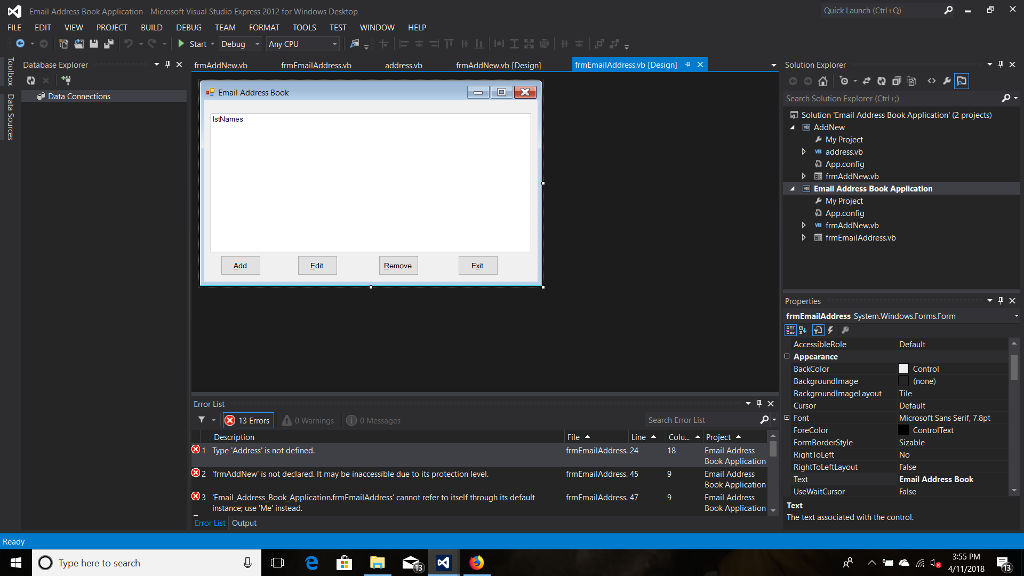Toggle the 13 Errors filter button
The image size is (1024, 576).
[x=246, y=420]
